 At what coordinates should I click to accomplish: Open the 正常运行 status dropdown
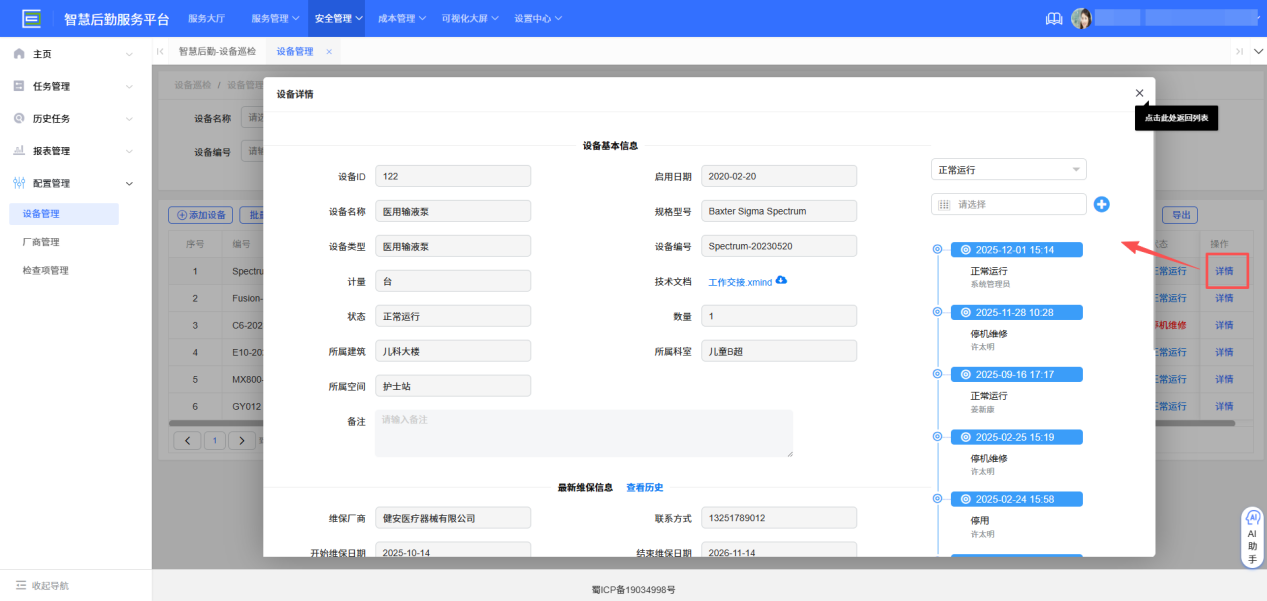click(x=1007, y=168)
